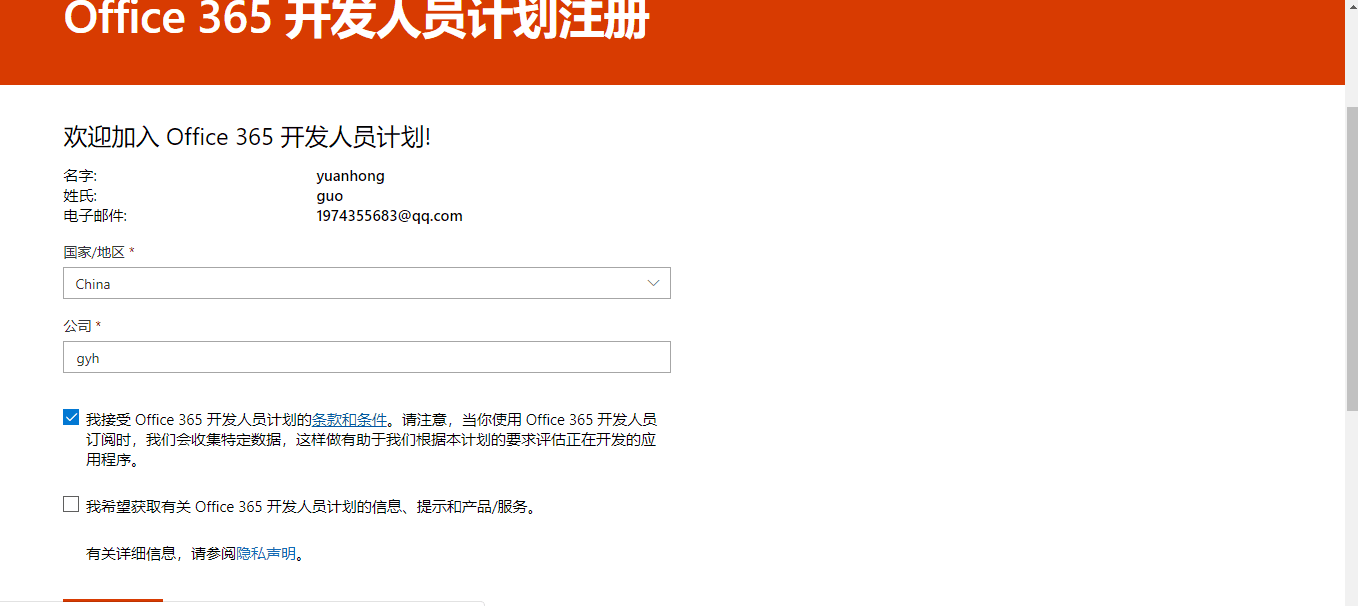Screen dimensions: 1358x606
Task: Click the surname value guo
Action: (329, 196)
